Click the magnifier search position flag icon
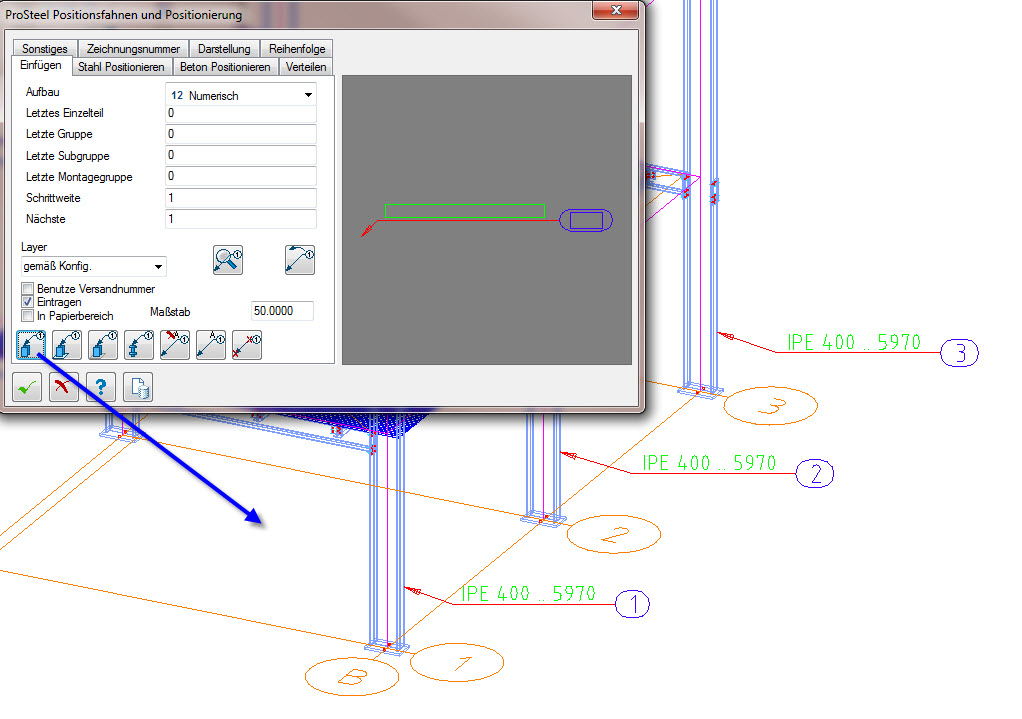 click(228, 260)
